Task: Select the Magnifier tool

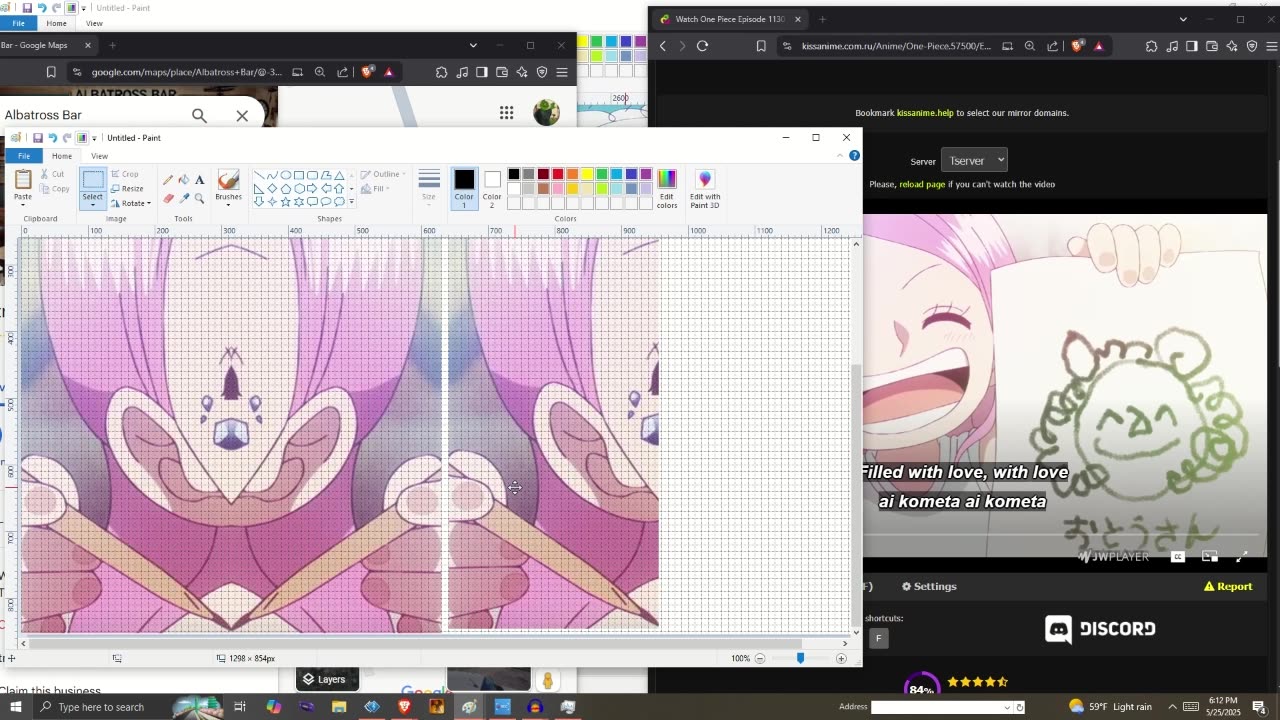Action: coord(200,197)
